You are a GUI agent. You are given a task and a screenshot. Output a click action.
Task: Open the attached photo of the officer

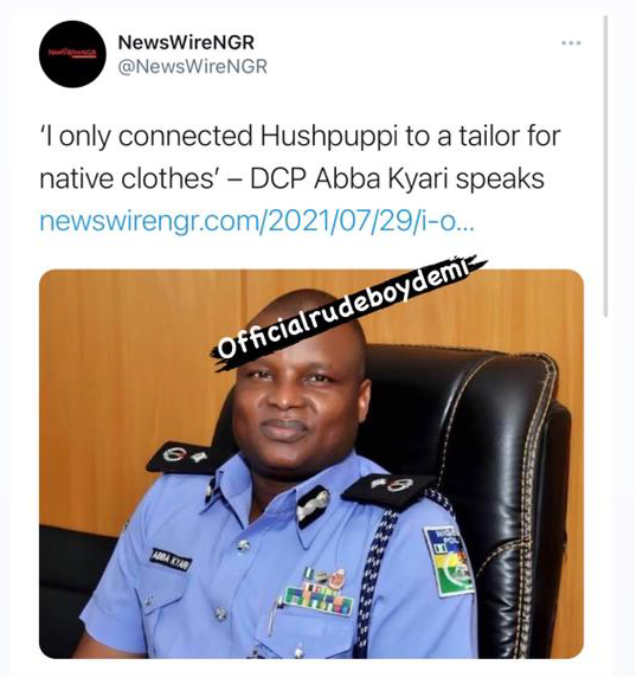click(311, 464)
